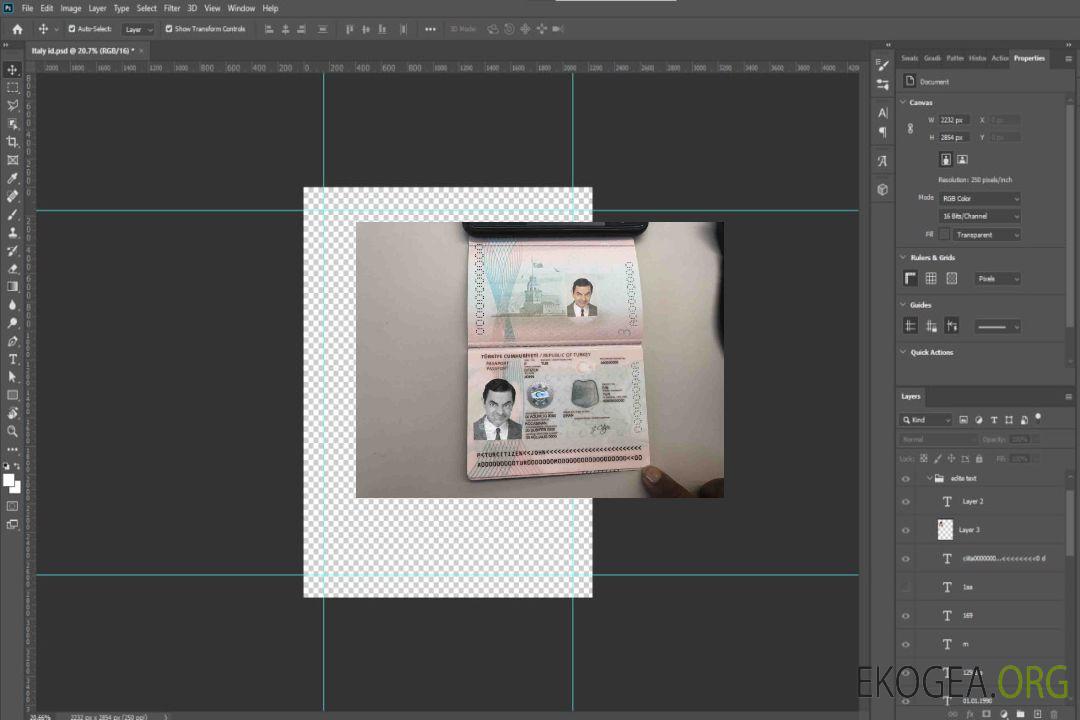This screenshot has height=720, width=1080.
Task: Select the Eraser tool
Action: 12,269
